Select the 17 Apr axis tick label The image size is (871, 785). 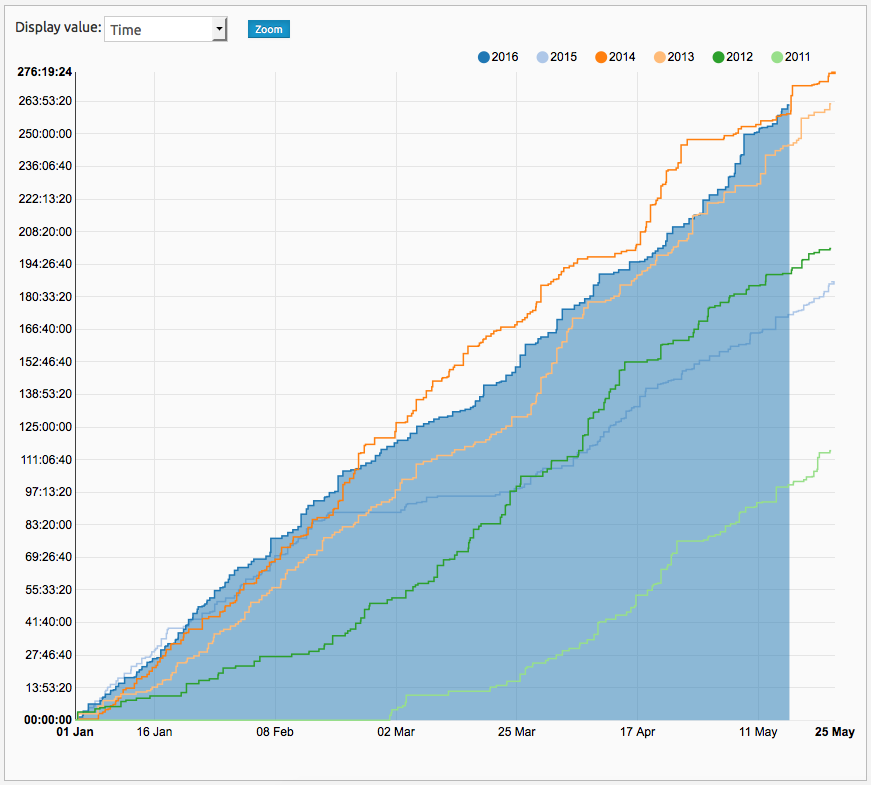tap(637, 732)
